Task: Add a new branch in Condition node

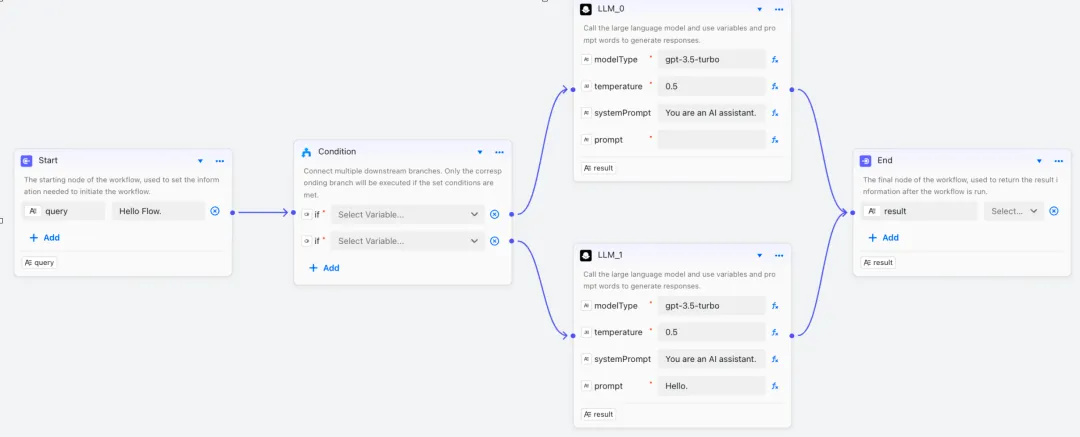Action: 324,267
